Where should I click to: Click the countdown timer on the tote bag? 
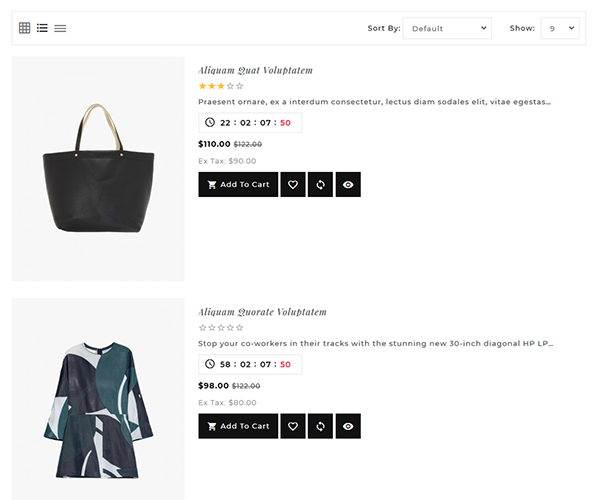point(250,123)
